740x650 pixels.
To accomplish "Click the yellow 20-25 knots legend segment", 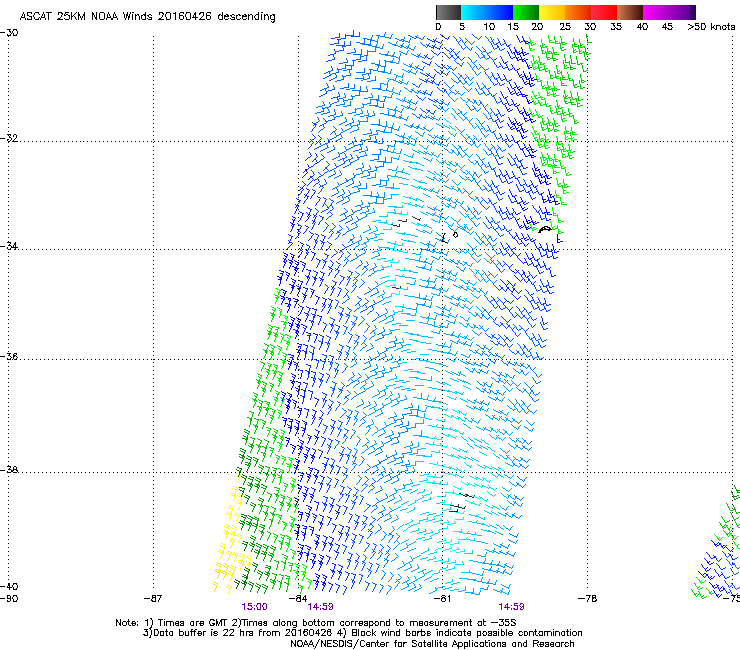I will click(x=551, y=12).
